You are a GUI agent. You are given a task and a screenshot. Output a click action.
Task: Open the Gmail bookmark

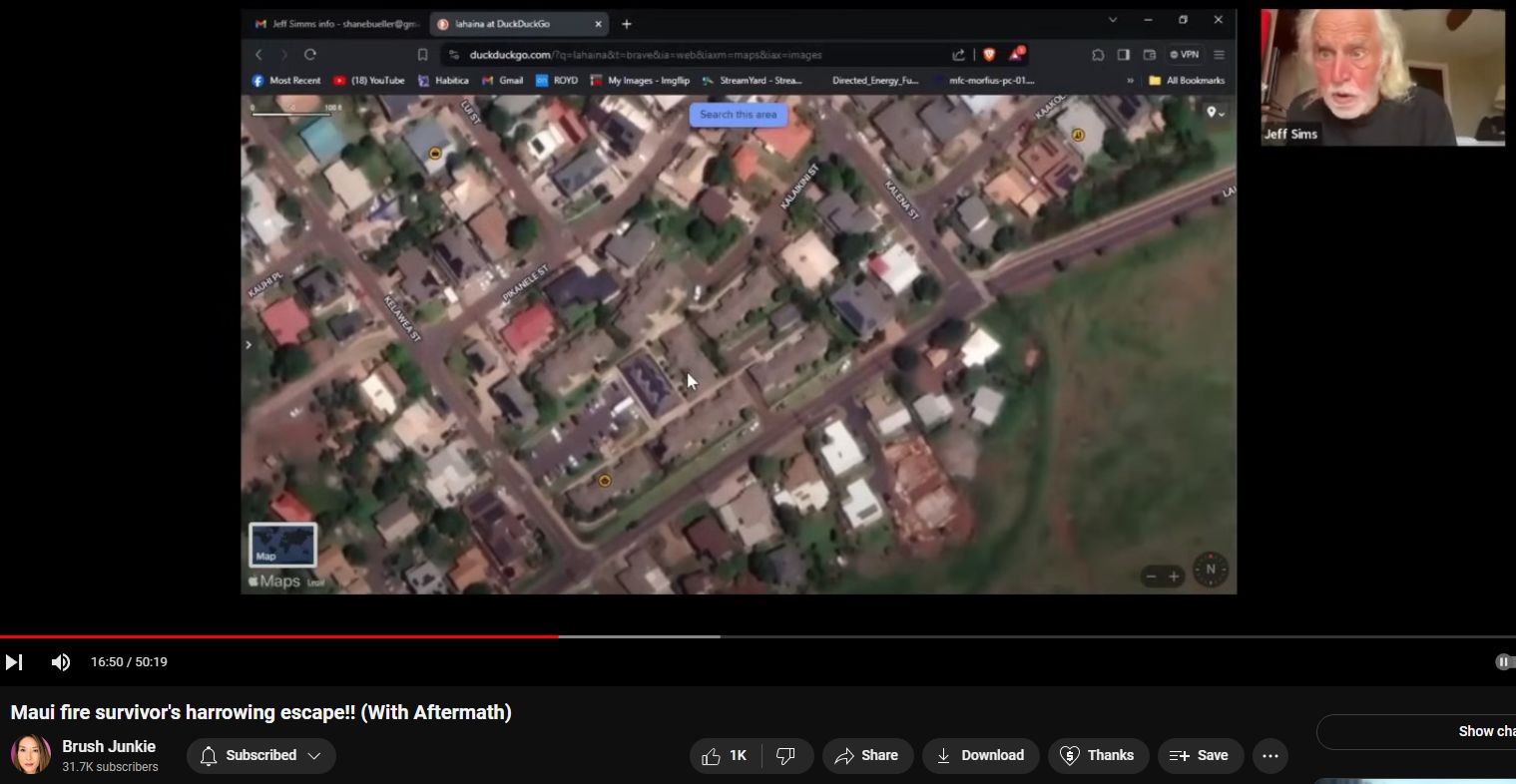[503, 81]
